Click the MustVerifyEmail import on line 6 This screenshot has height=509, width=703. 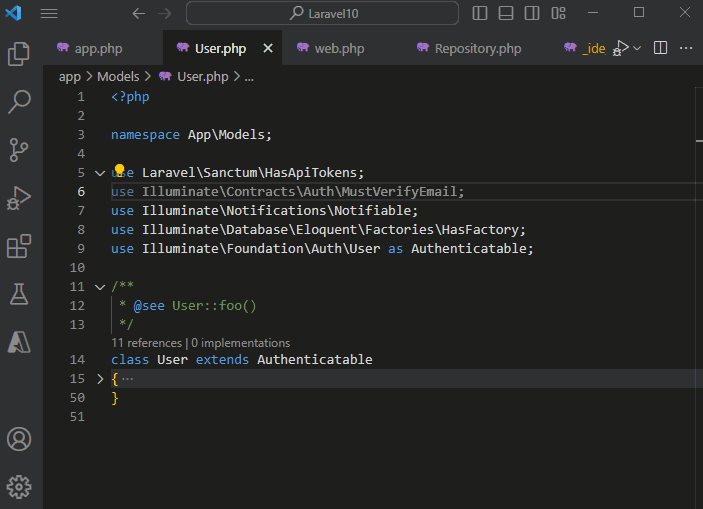tap(399, 191)
